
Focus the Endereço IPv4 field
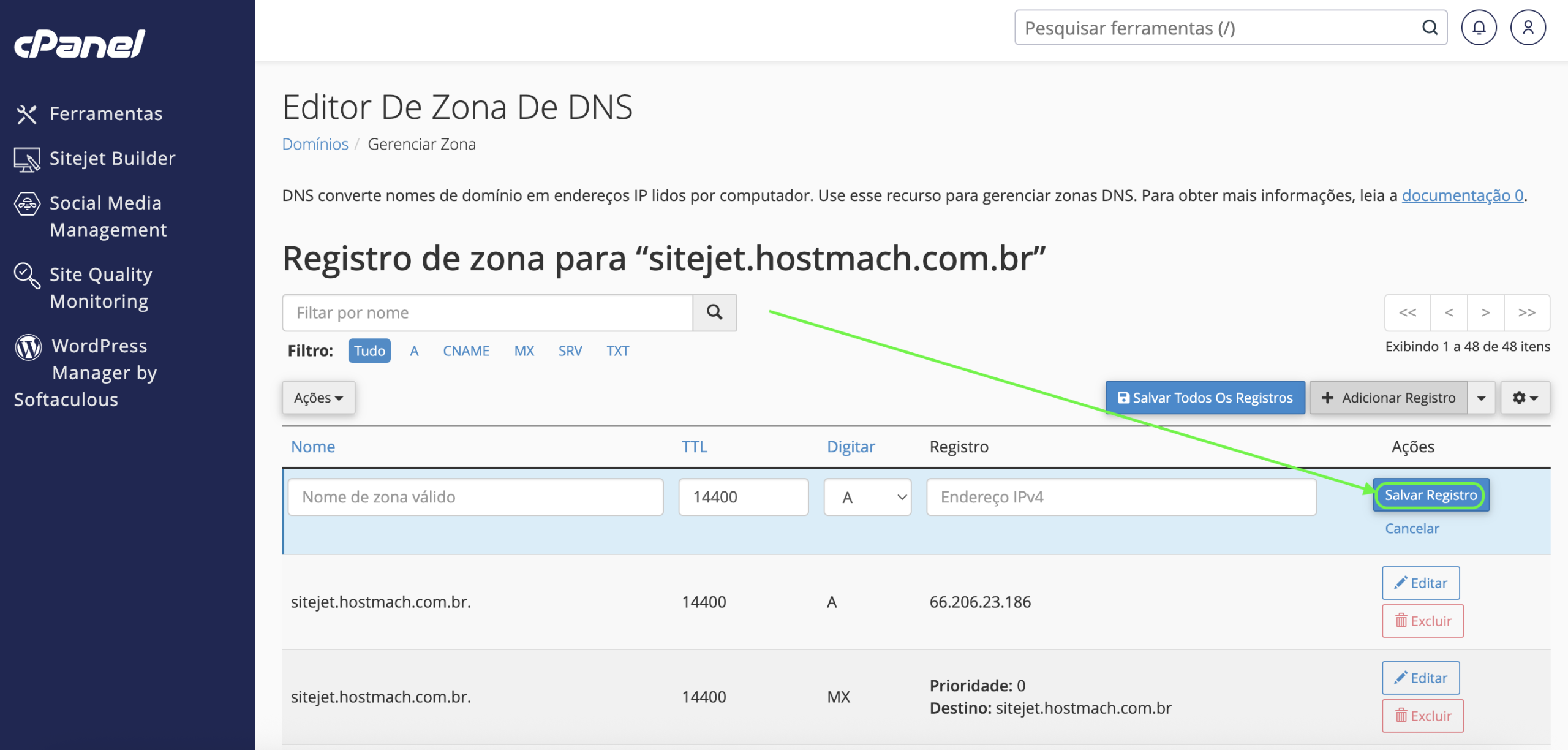tap(1121, 497)
